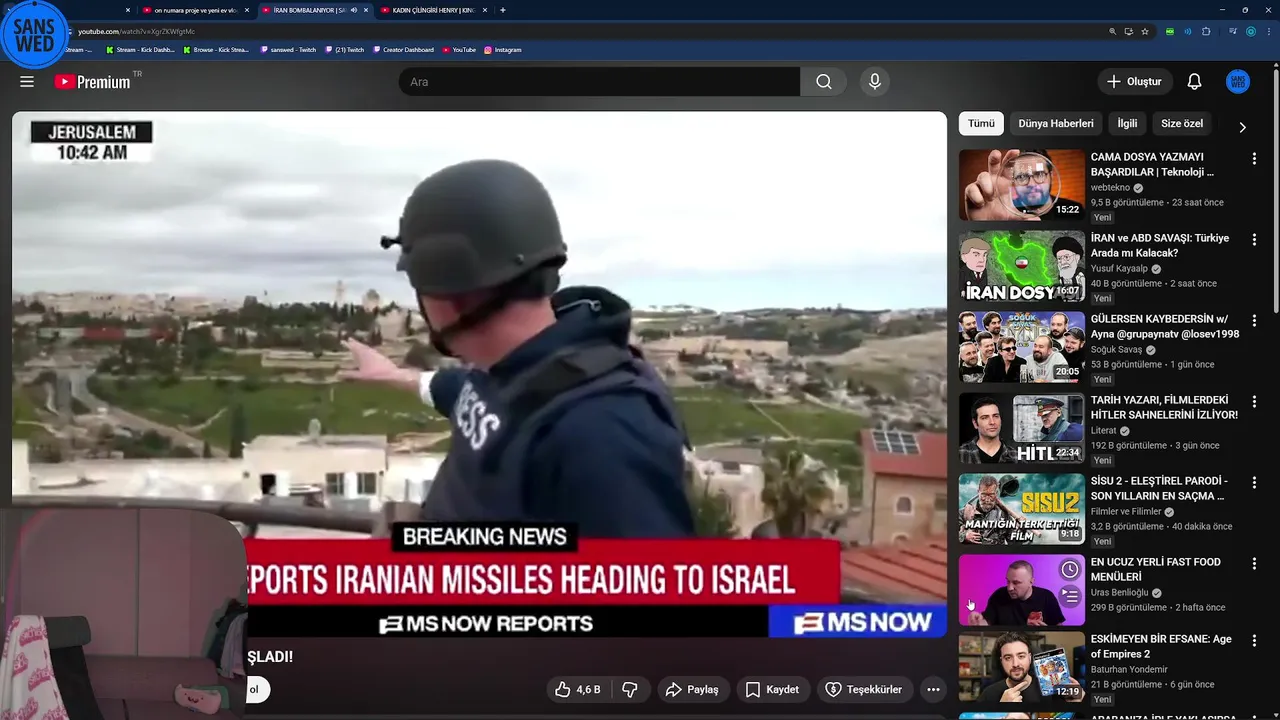Screen dimensions: 1280x720
Task: Open the browser profile circle icon
Action: coord(1250,31)
